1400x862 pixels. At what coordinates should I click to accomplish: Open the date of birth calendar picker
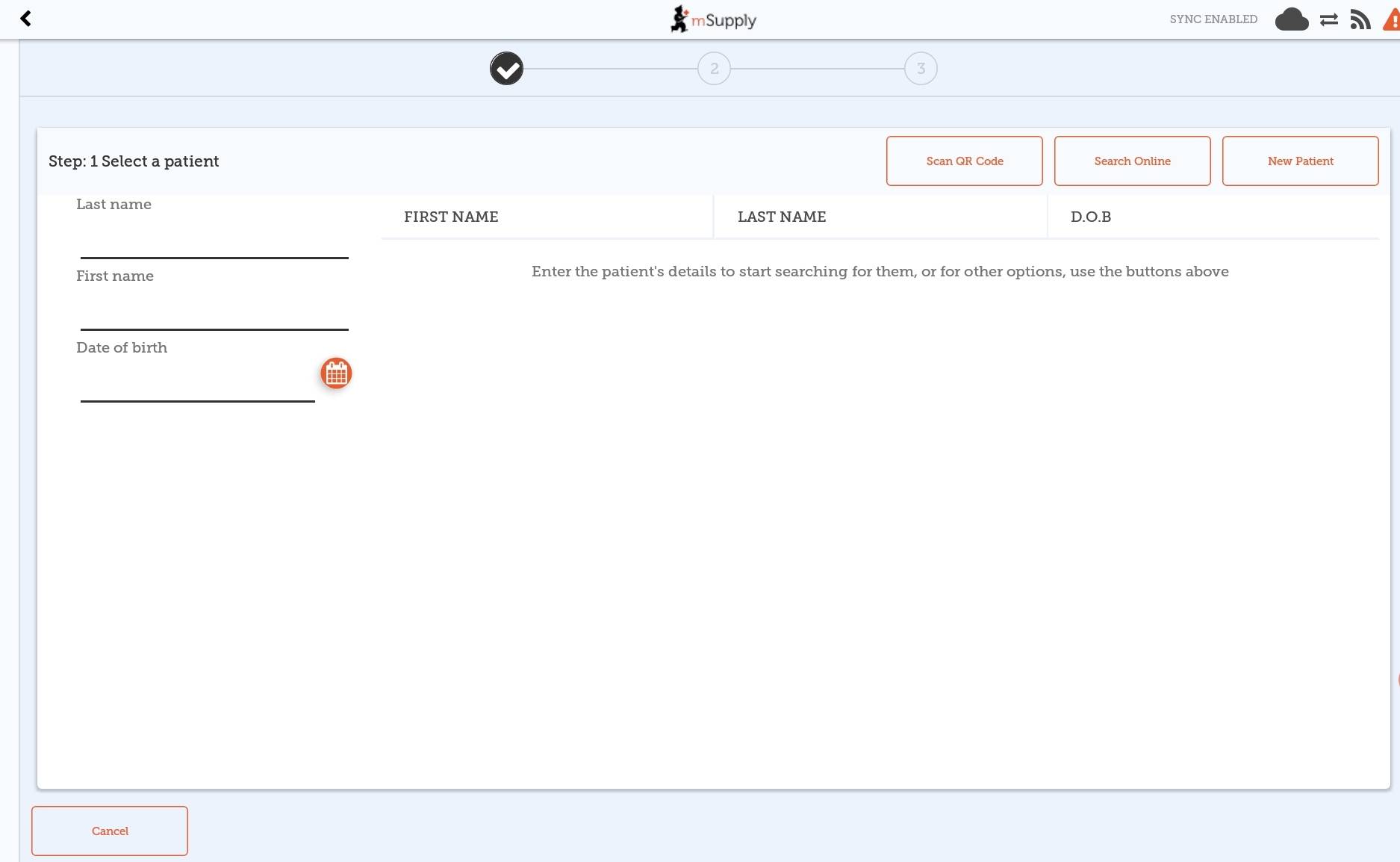[336, 373]
